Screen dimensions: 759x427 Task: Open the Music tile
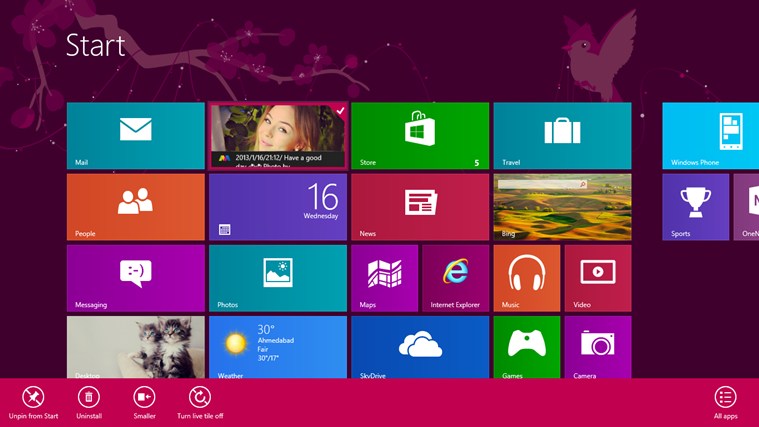(526, 278)
